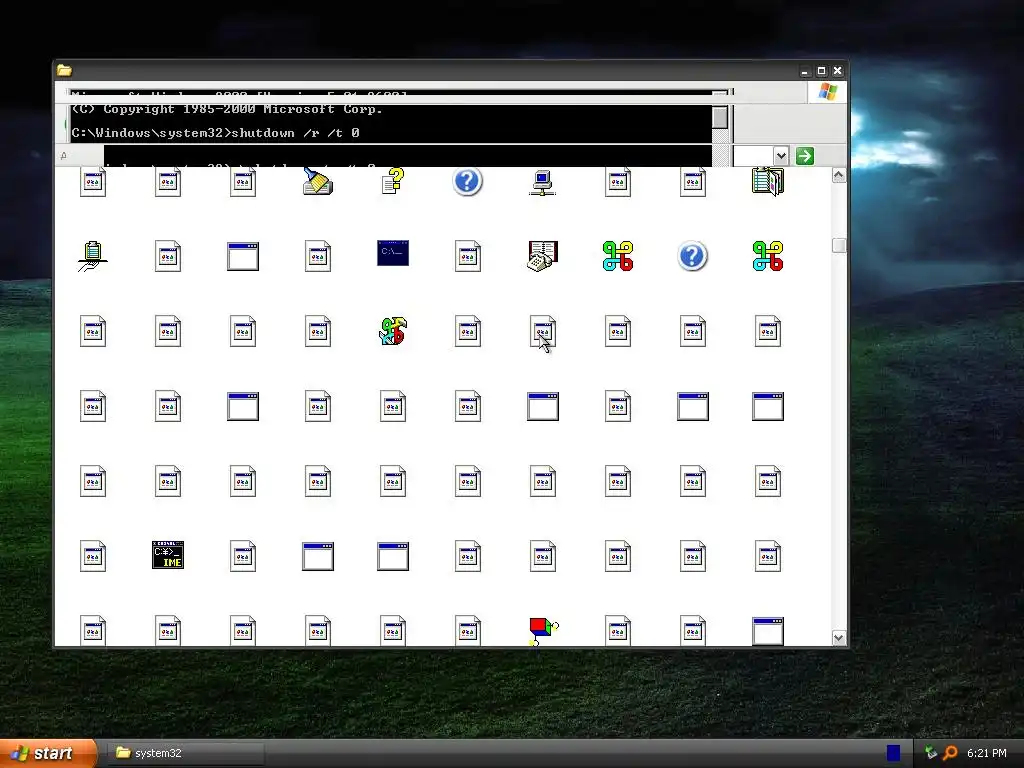Select the colorful knot icon next to the phone dialer
This screenshot has height=768, width=1024.
[618, 256]
